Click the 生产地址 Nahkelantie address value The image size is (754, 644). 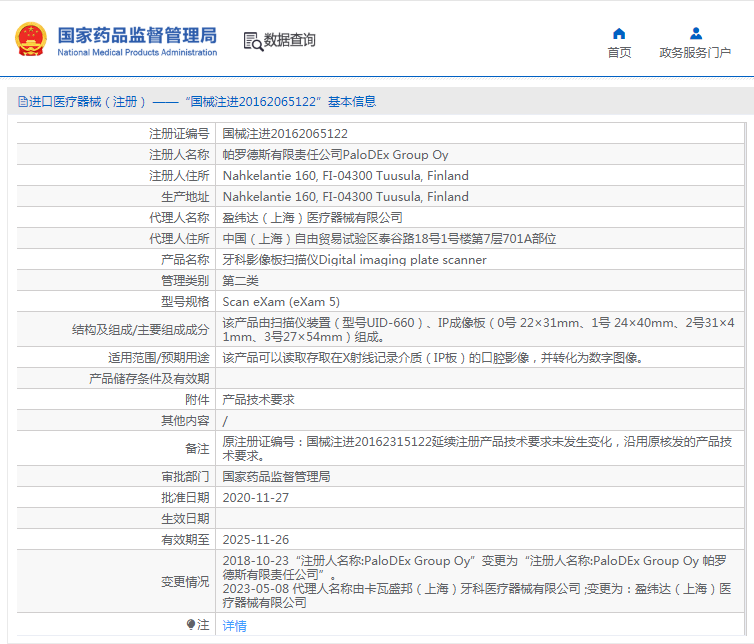pos(345,197)
